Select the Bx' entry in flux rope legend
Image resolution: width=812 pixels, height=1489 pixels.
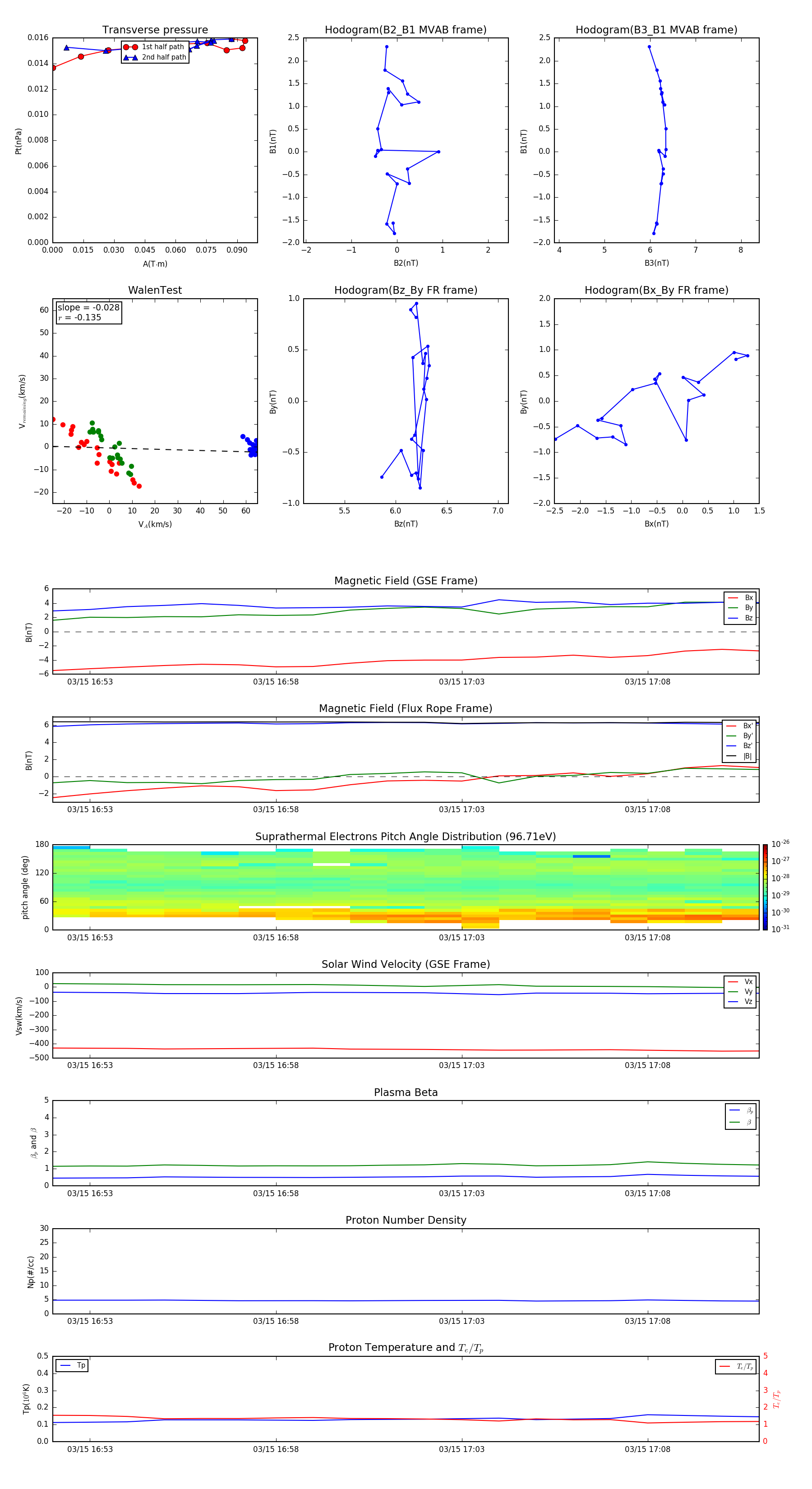click(739, 726)
